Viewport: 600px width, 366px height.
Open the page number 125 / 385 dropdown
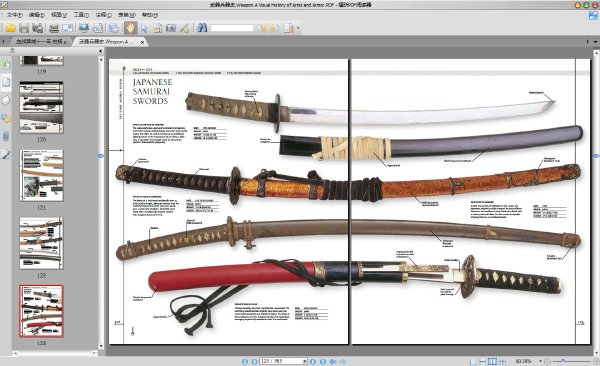305,361
